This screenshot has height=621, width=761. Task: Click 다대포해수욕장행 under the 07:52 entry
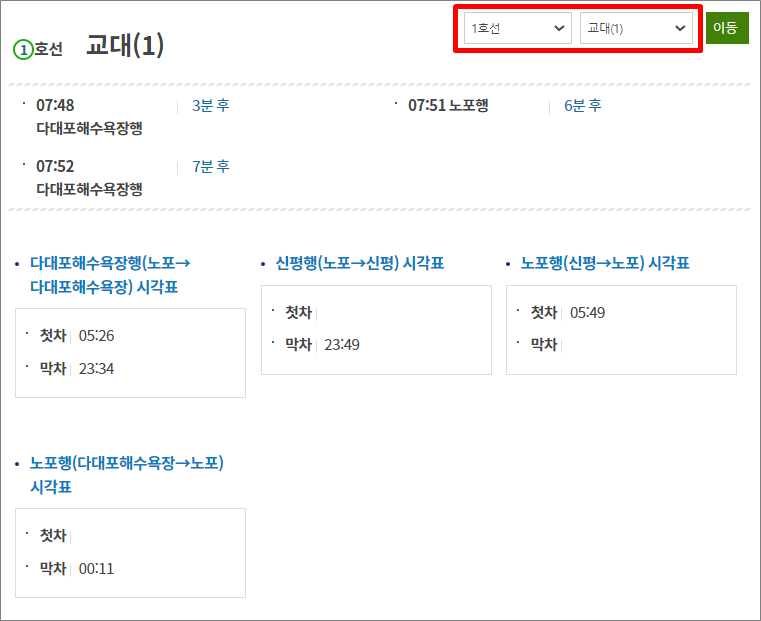[x=89, y=189]
